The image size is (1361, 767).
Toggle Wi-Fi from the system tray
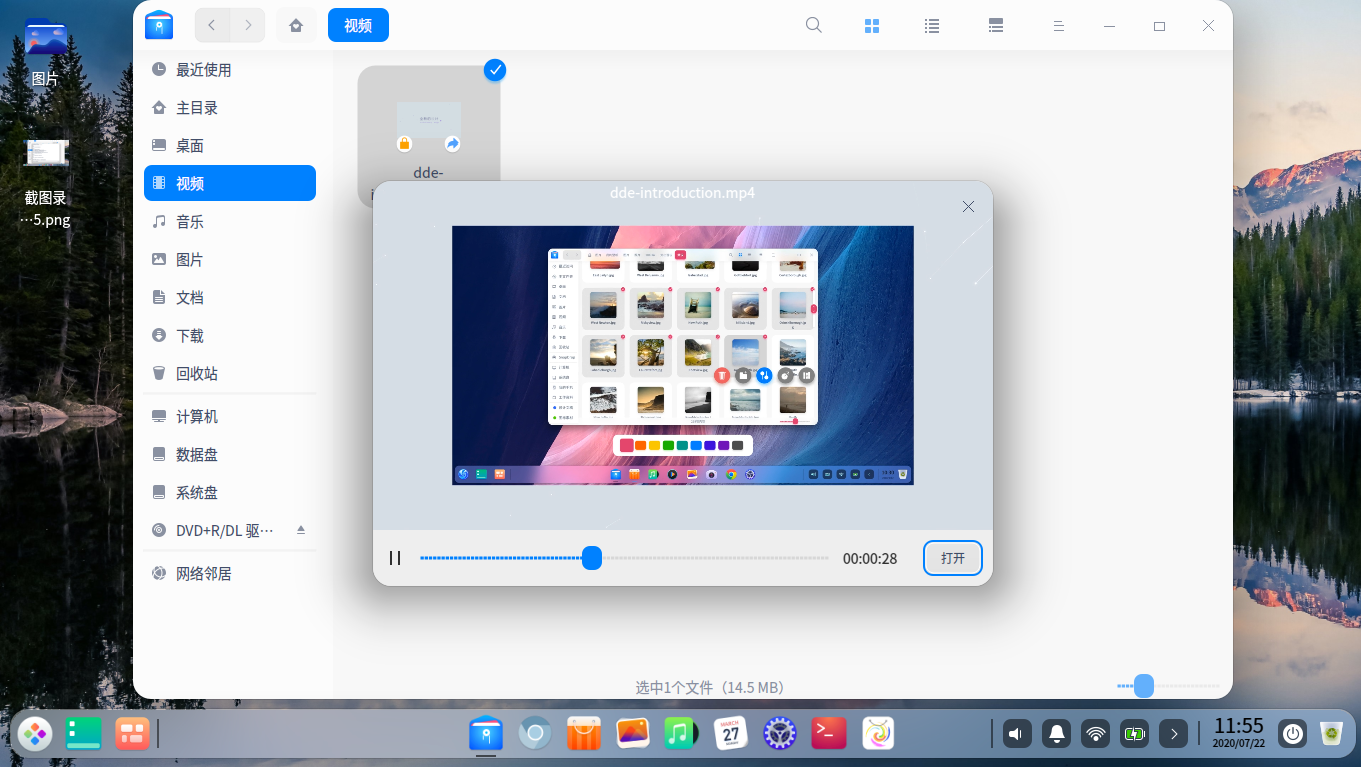pyautogui.click(x=1095, y=733)
